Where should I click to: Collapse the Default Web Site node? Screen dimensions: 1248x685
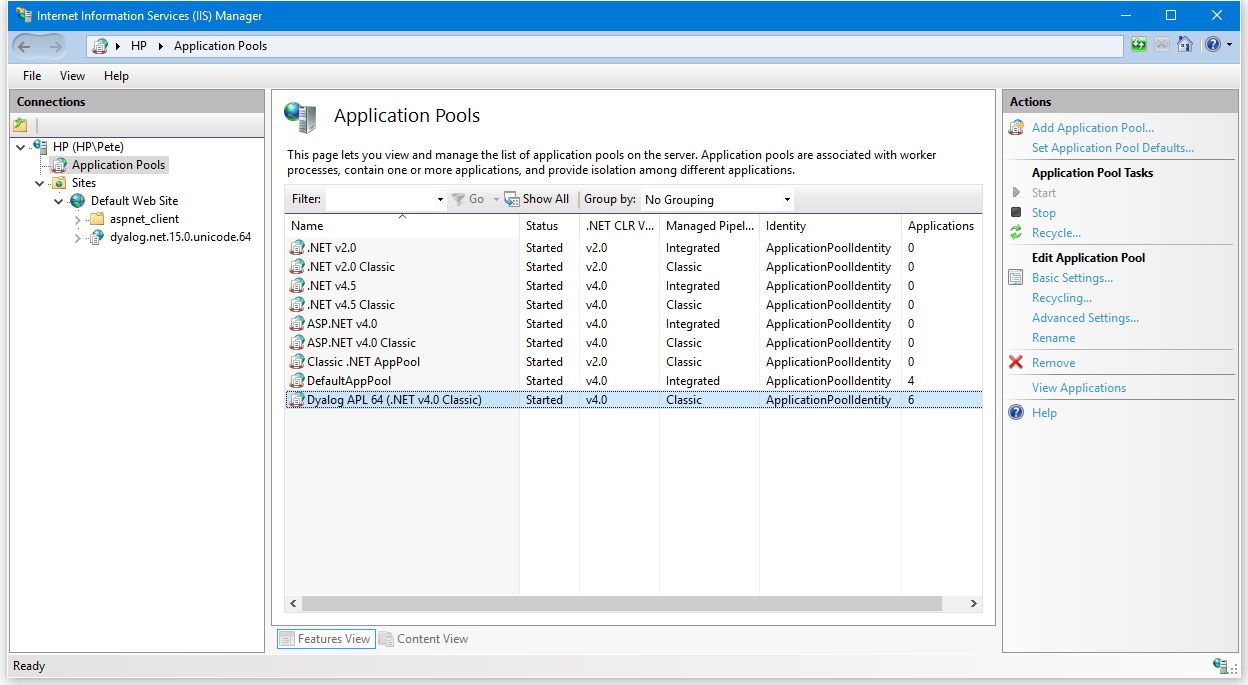(59, 201)
